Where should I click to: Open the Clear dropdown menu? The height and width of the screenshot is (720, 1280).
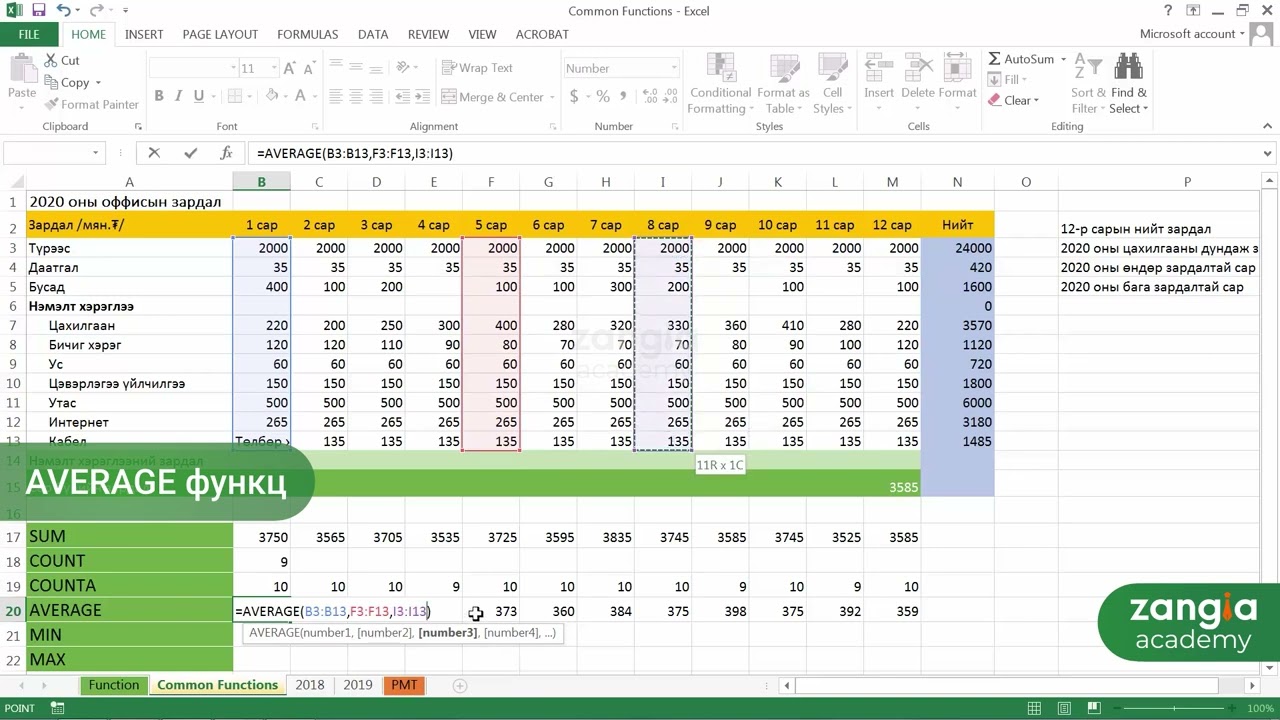(1014, 100)
